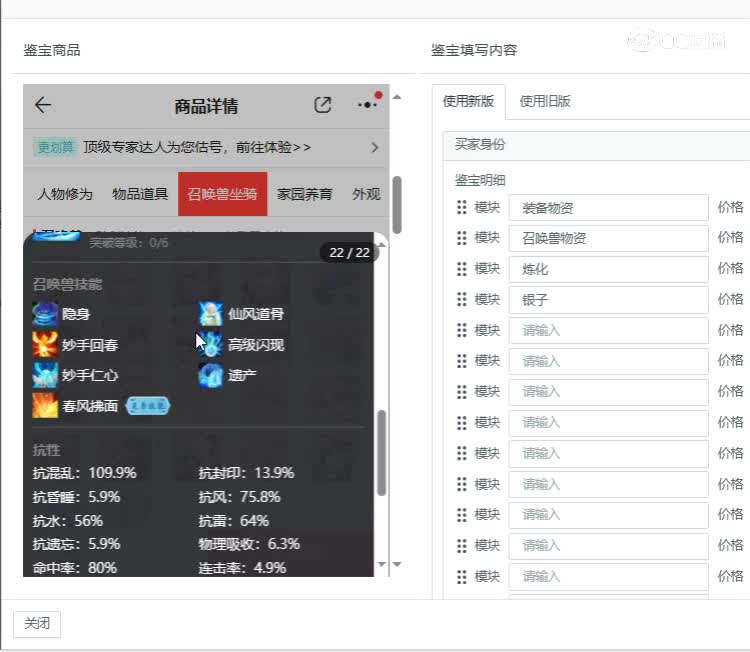Image resolution: width=750 pixels, height=652 pixels.
Task: Click the 价格 label in the 银子 row
Action: (730, 299)
